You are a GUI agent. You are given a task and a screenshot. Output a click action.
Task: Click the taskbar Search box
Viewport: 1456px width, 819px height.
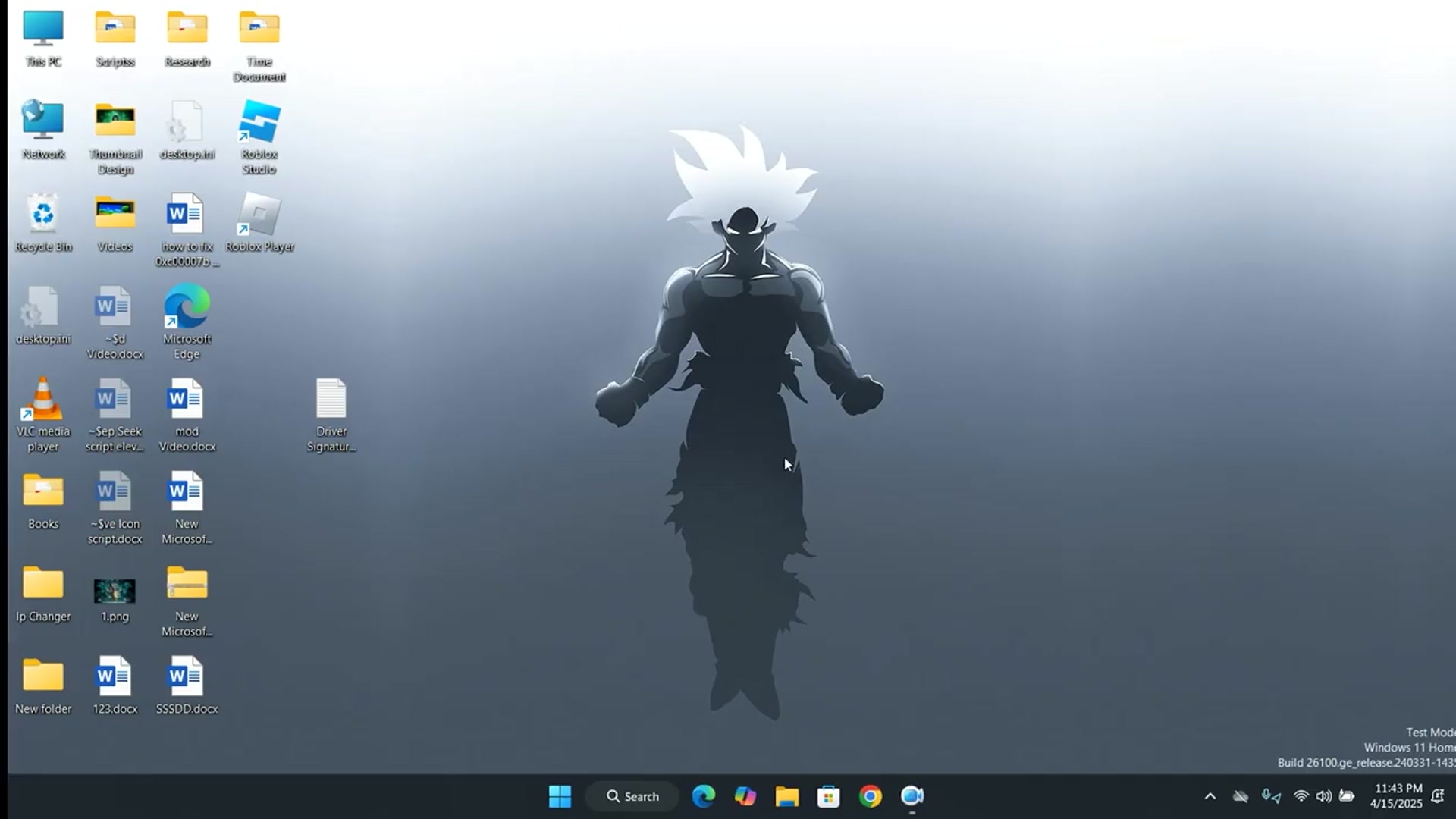pyautogui.click(x=632, y=796)
